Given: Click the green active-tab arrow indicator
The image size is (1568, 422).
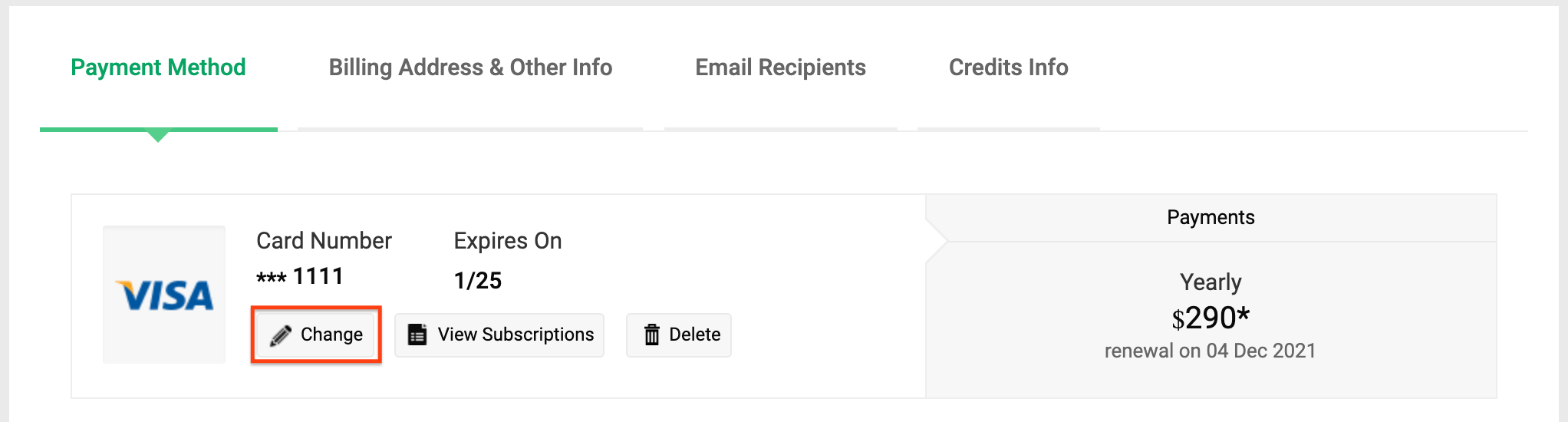Looking at the screenshot, I should (158, 136).
